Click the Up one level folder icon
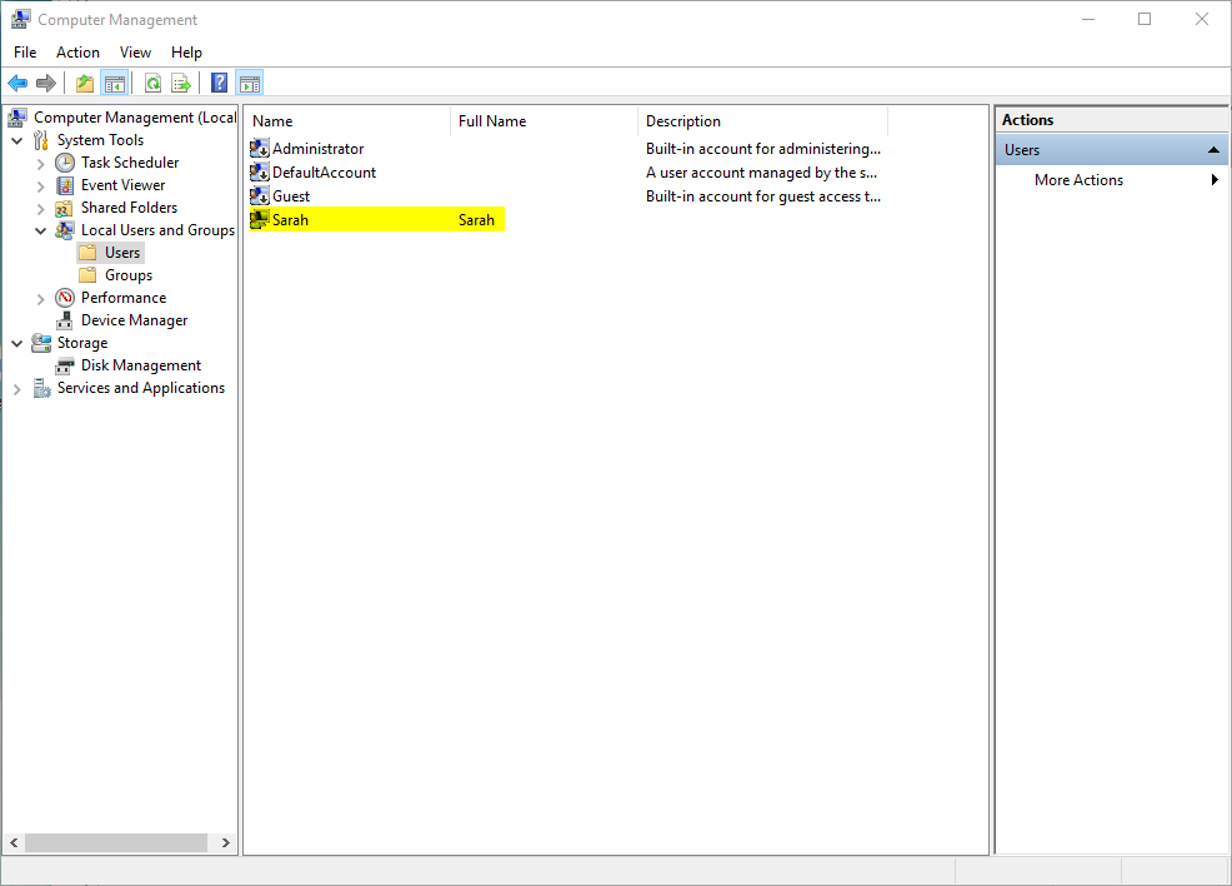1232x886 pixels. point(85,83)
